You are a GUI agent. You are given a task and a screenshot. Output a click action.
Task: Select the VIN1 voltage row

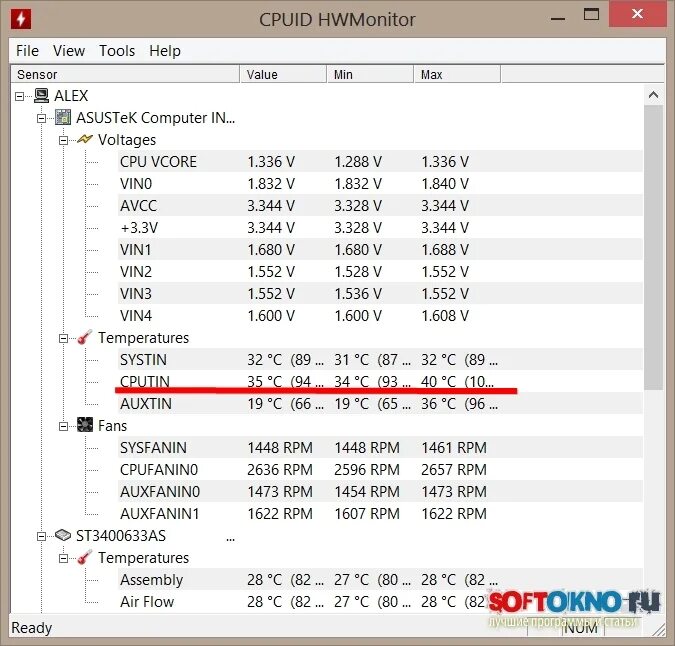(380, 249)
